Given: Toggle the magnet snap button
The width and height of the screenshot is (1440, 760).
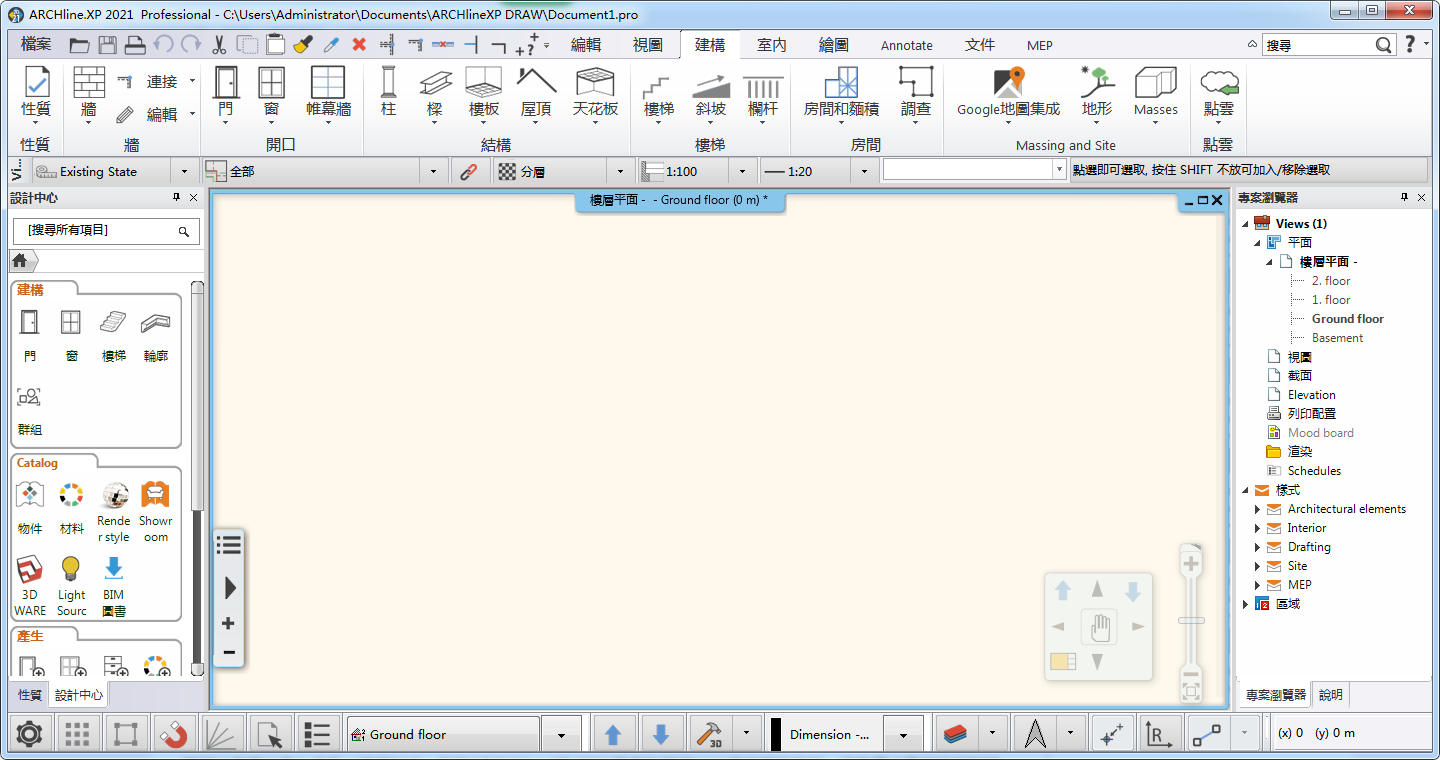Looking at the screenshot, I should tap(173, 734).
